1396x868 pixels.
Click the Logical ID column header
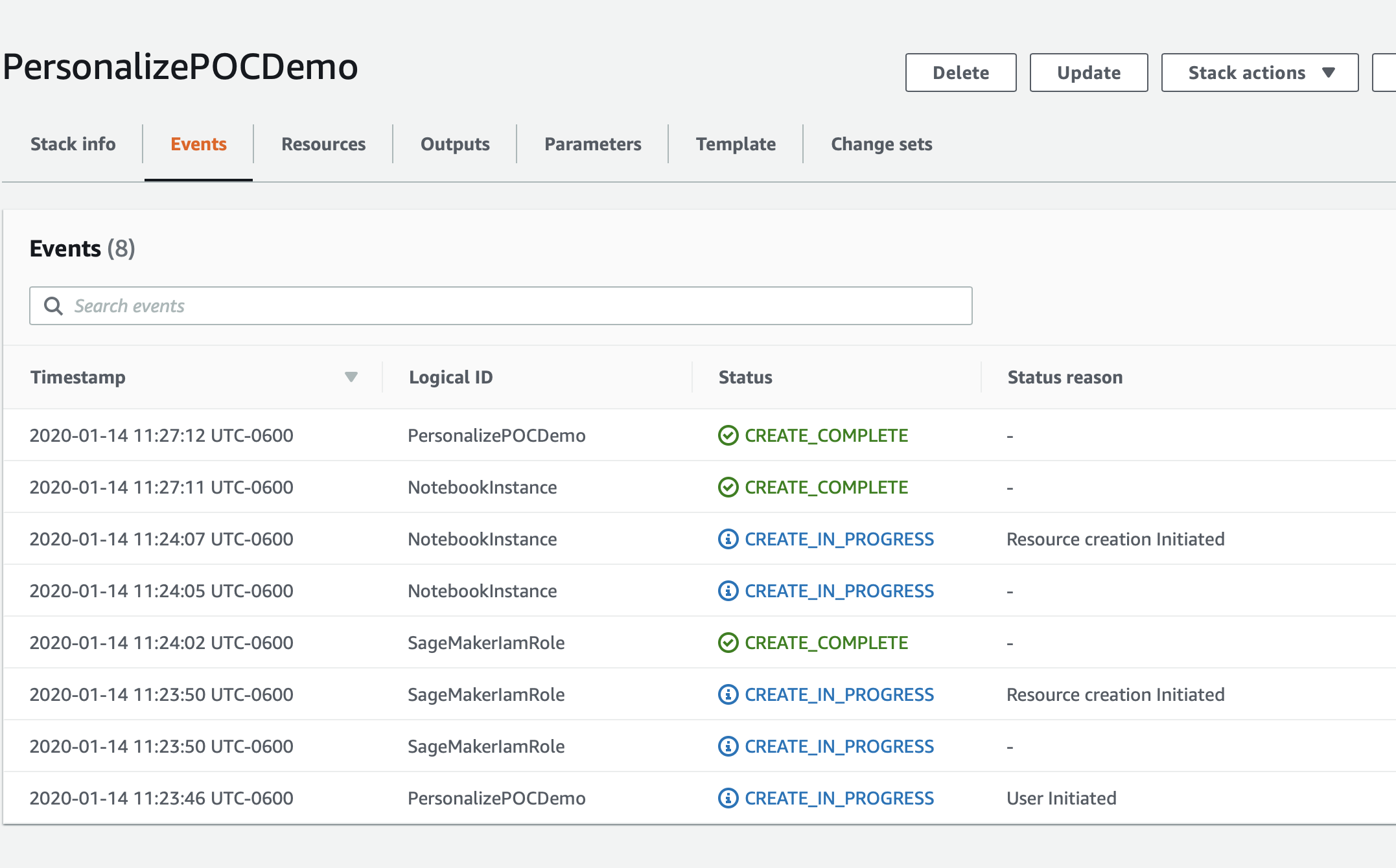pyautogui.click(x=450, y=377)
